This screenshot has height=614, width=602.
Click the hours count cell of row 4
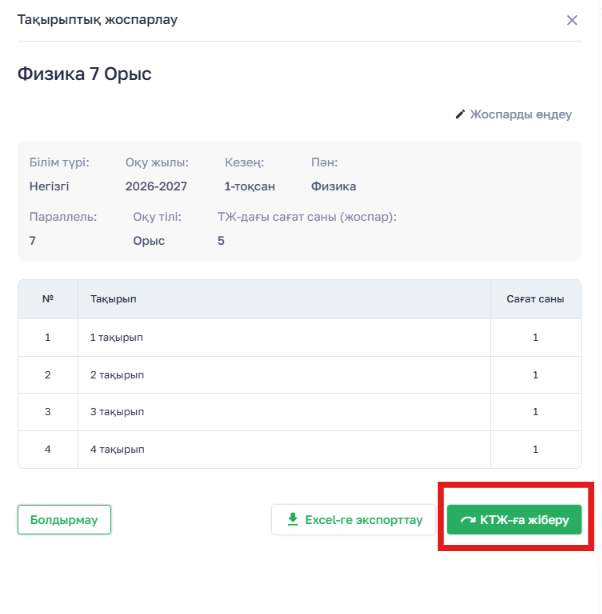click(535, 450)
